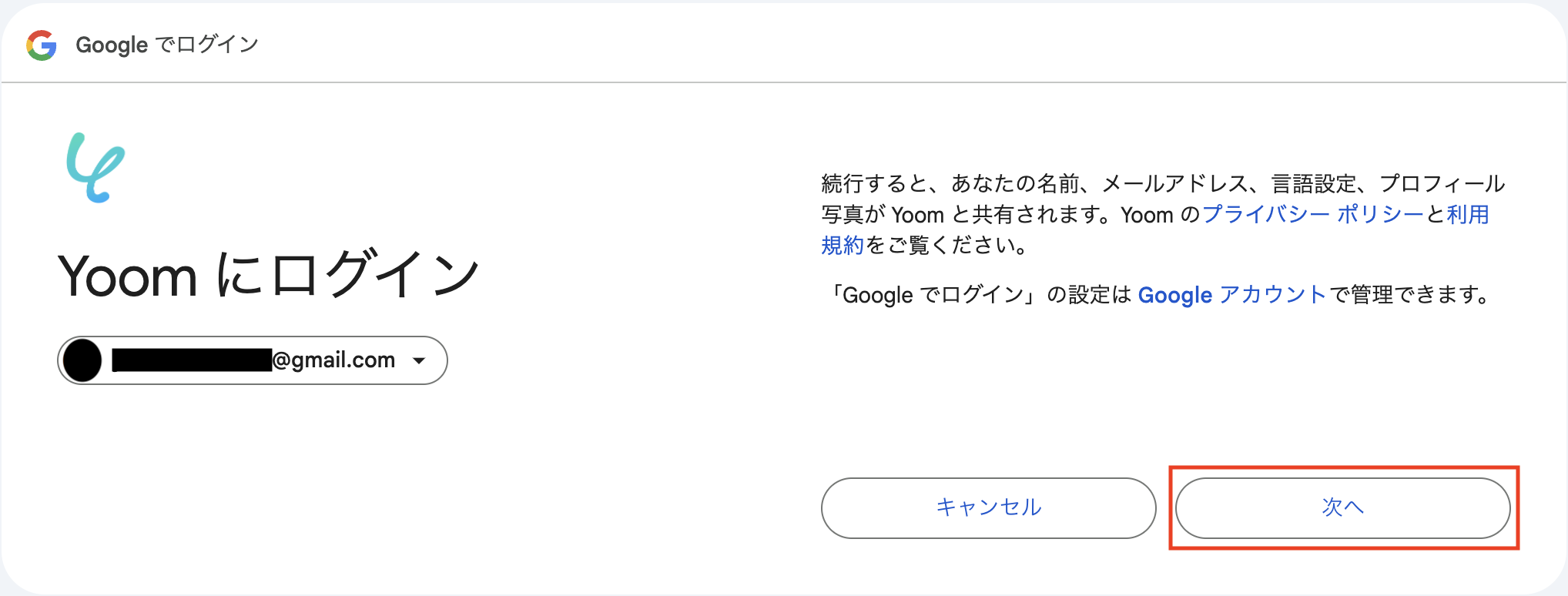Viewport: 1568px width, 596px height.
Task: Click the Google でログイン header text
Action: pos(166,45)
